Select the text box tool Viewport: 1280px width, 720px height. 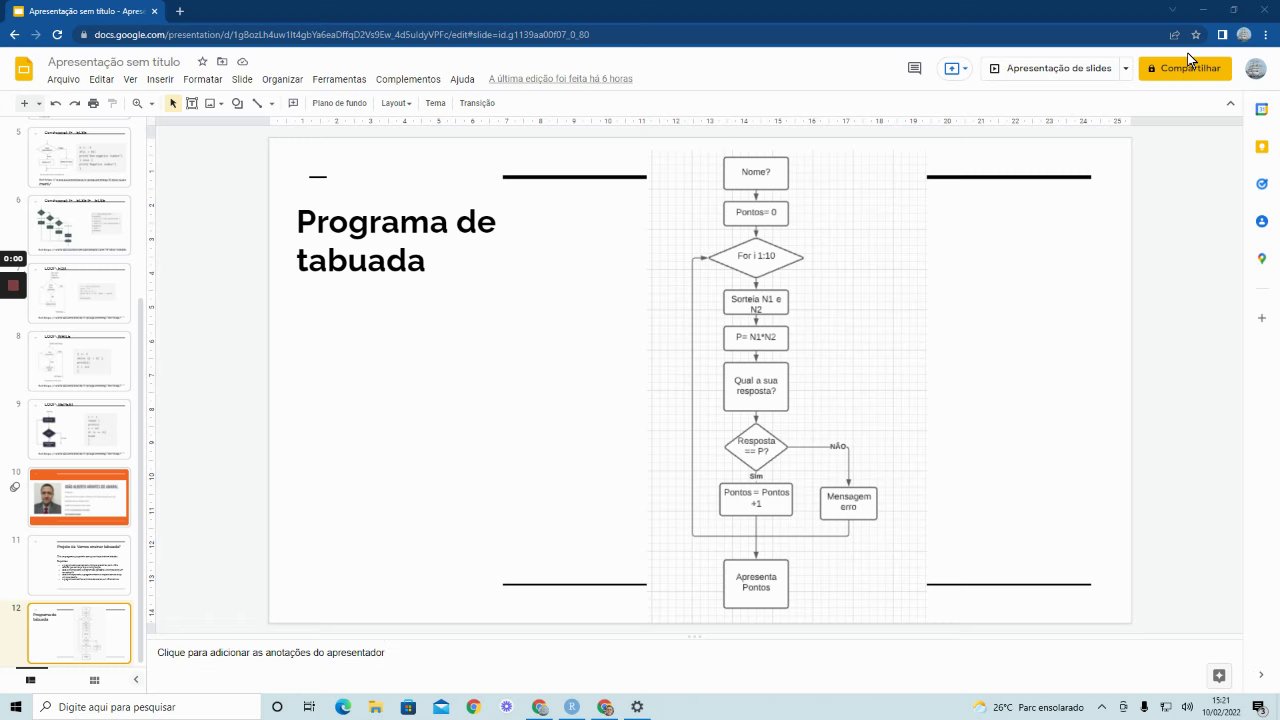[192, 103]
